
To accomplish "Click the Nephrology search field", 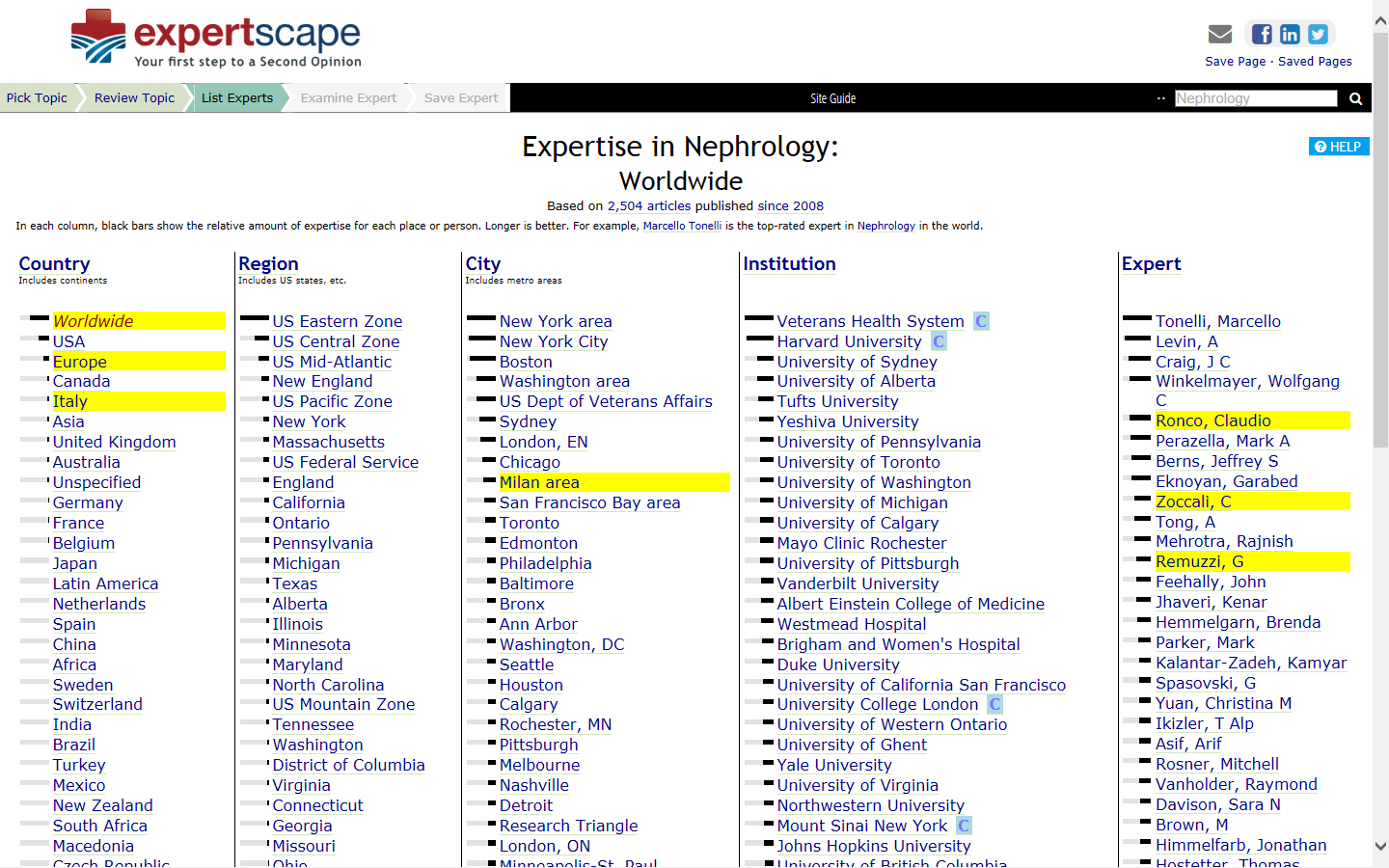I will pos(1255,98).
